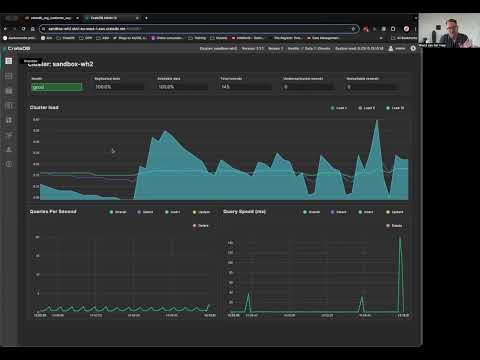Open the CrateDB bookmarks folder
480x360 pixels.
[66, 38]
